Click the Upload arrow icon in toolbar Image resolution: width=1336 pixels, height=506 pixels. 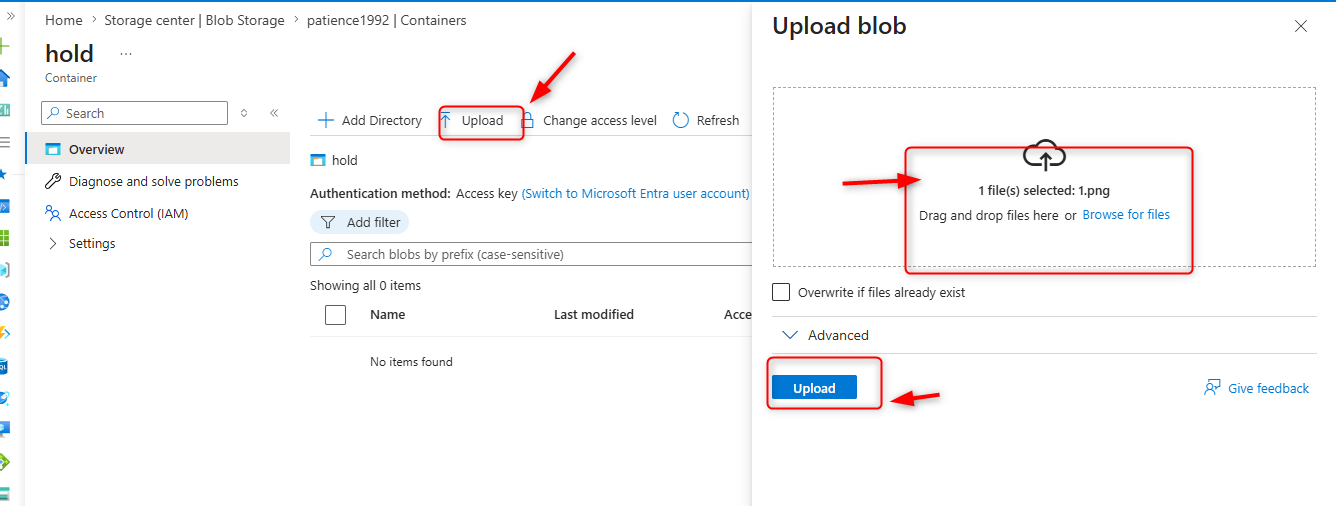[x=446, y=120]
